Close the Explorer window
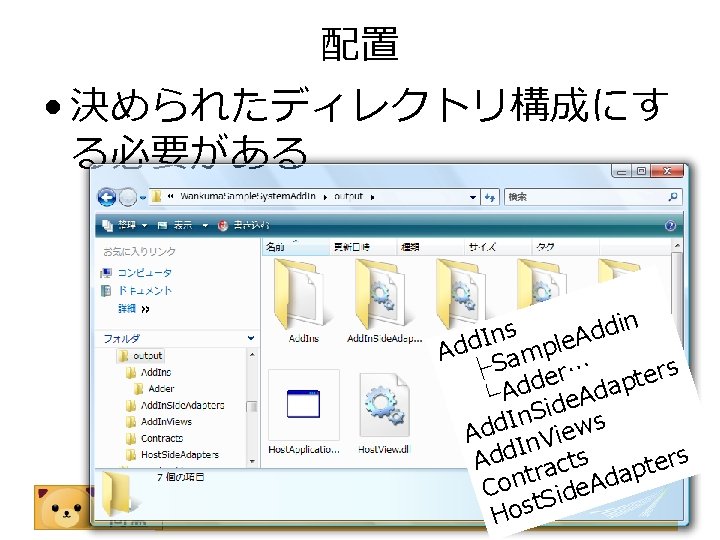Screen dimensions: 720x540 click(667, 171)
